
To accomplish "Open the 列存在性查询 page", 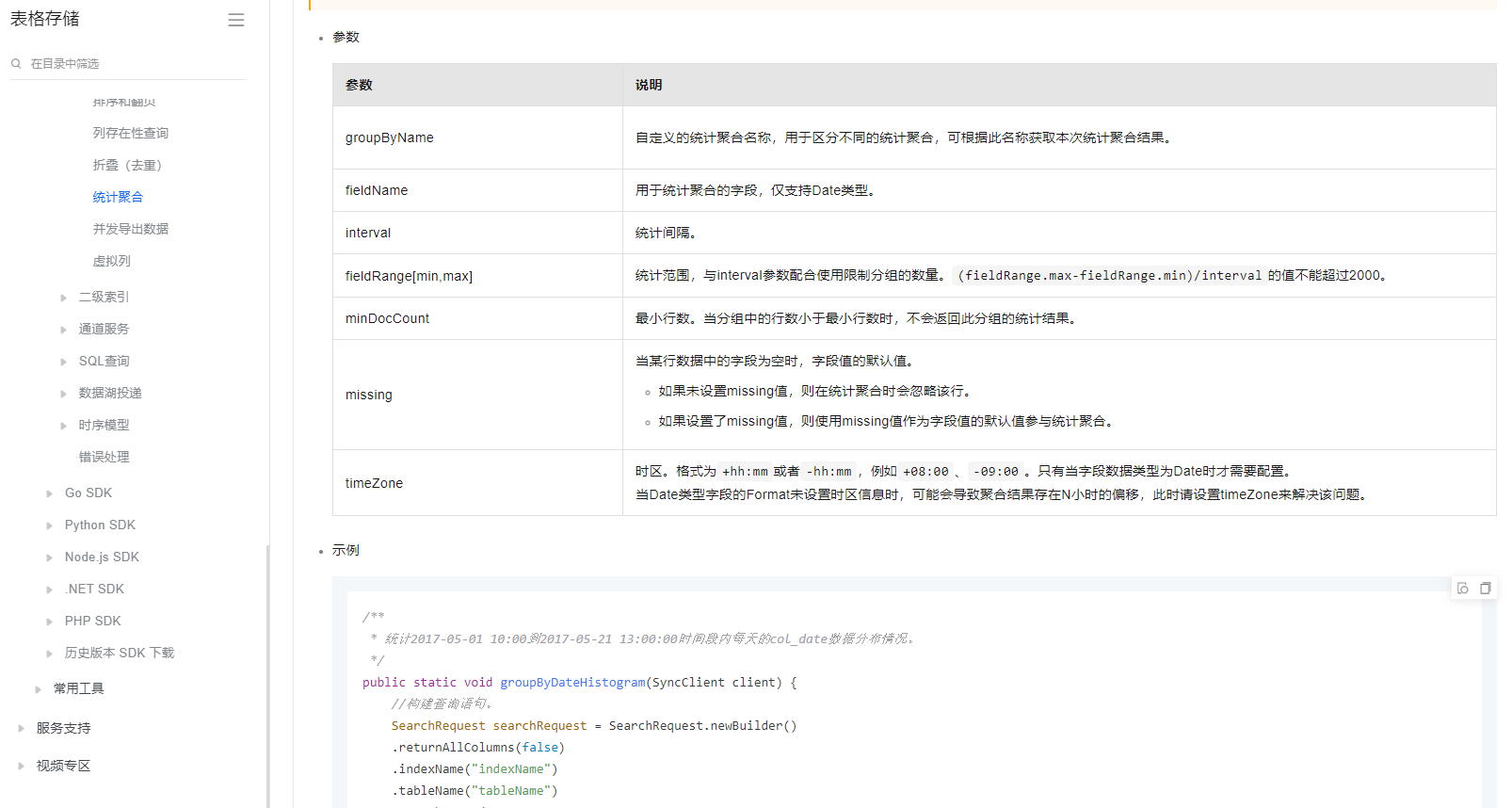I will point(131,133).
